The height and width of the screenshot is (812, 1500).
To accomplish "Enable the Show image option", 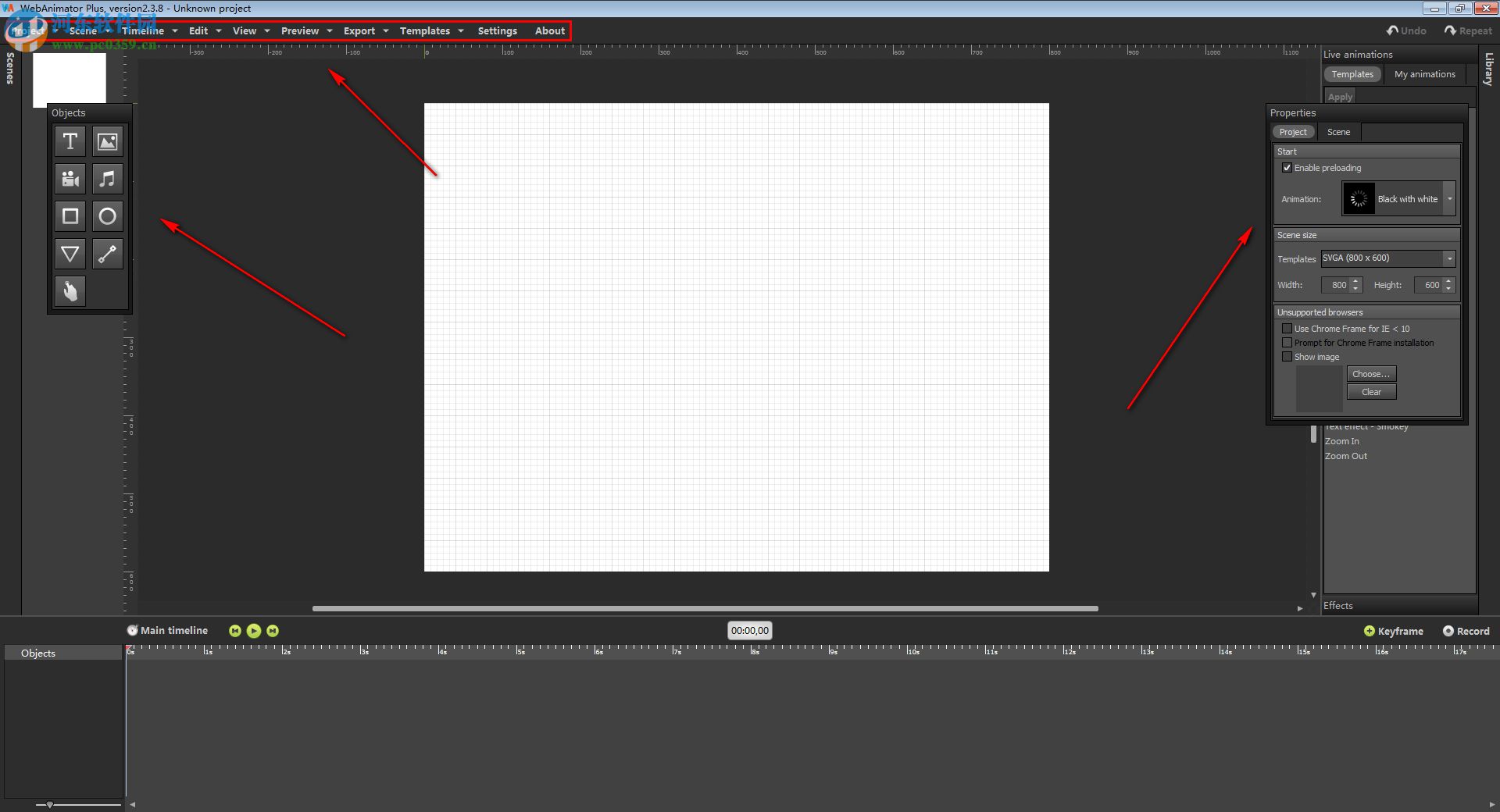I will (x=1287, y=356).
